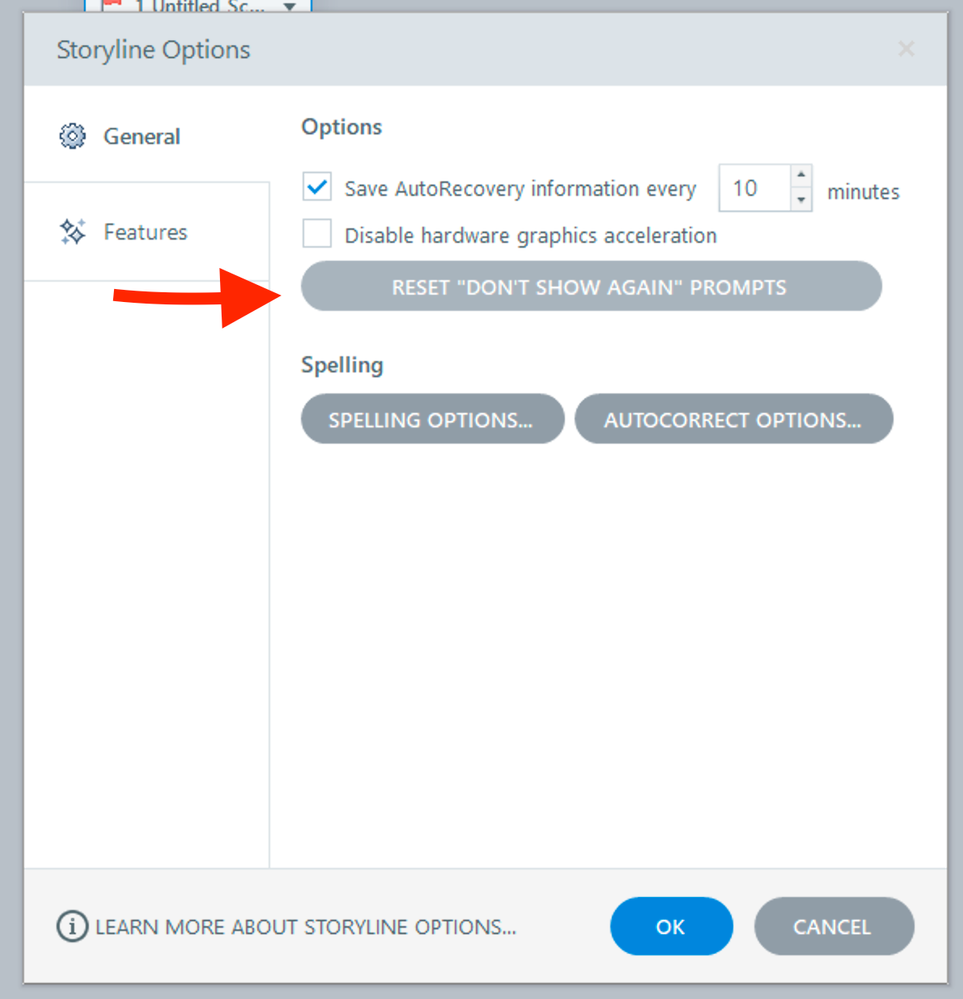Decrease AutoRecovery minutes with down arrow
The image size is (963, 999).
(x=800, y=200)
